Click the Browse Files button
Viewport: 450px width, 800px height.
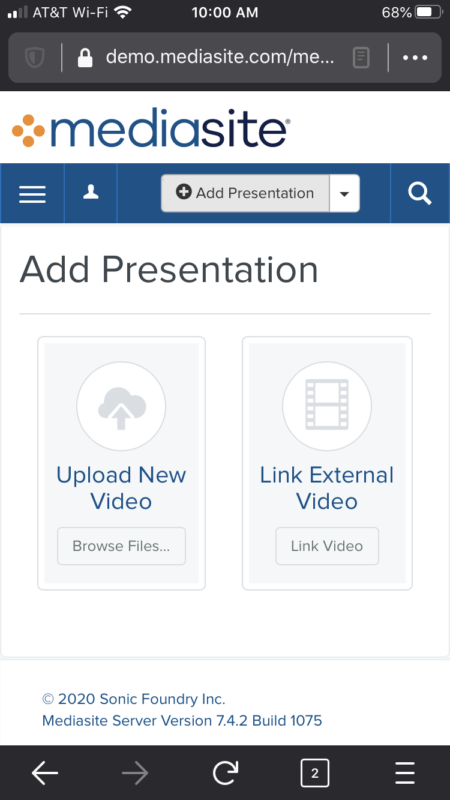click(x=121, y=546)
